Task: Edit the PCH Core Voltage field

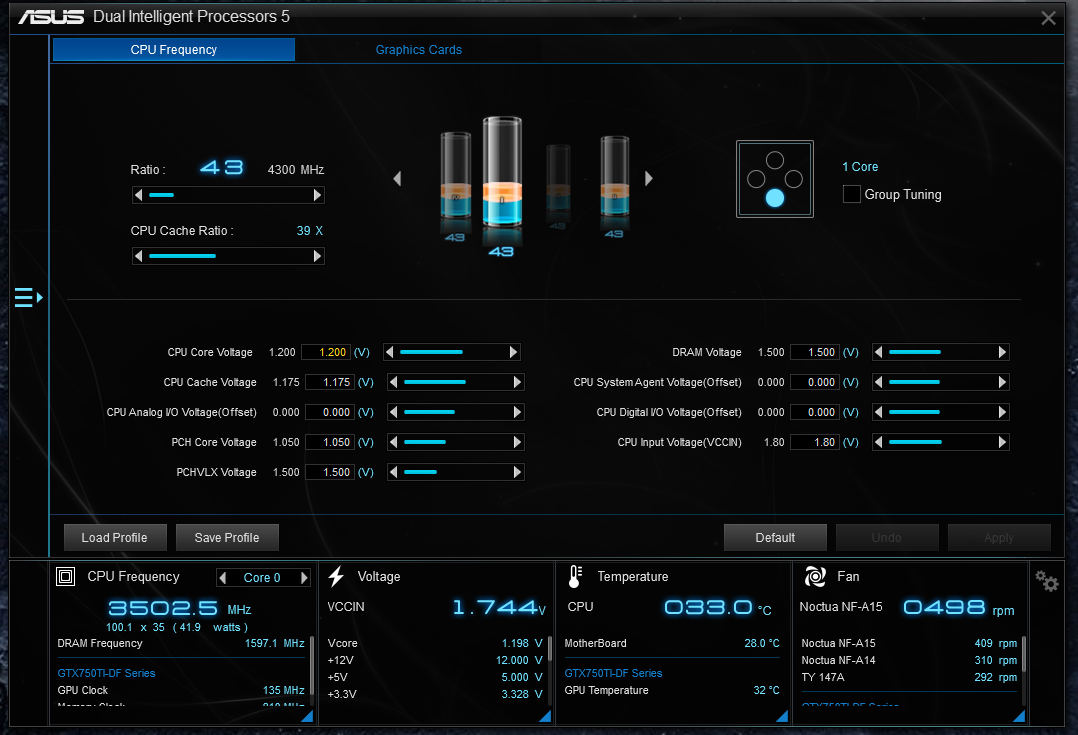Action: coord(330,442)
